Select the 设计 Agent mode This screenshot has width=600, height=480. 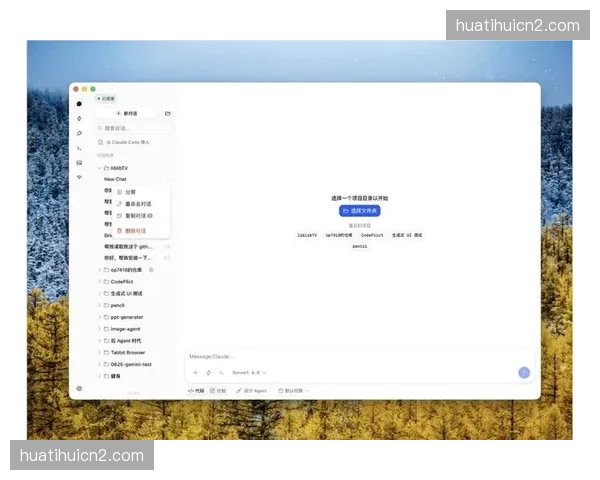pos(253,390)
